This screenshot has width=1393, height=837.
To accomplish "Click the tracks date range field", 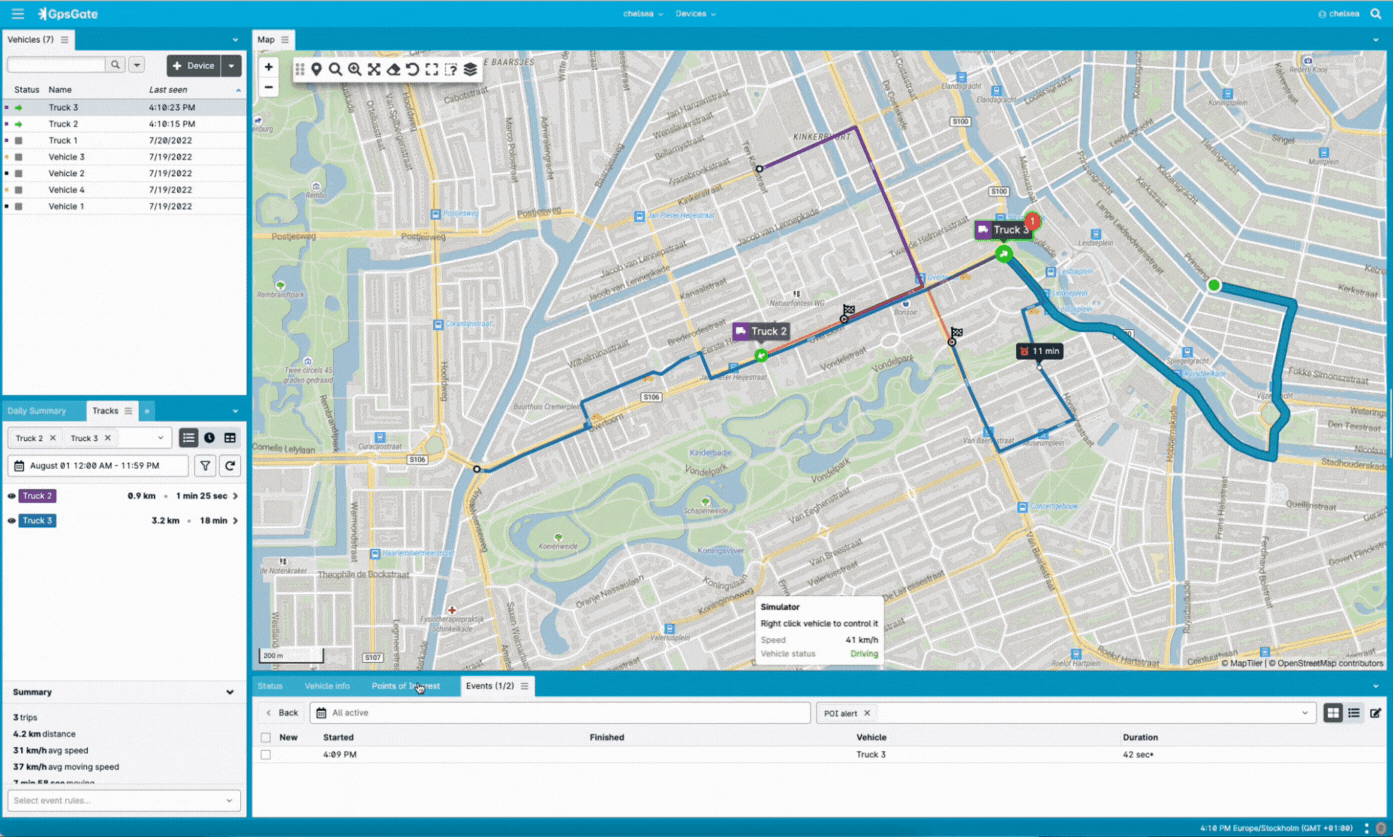I will (x=98, y=466).
